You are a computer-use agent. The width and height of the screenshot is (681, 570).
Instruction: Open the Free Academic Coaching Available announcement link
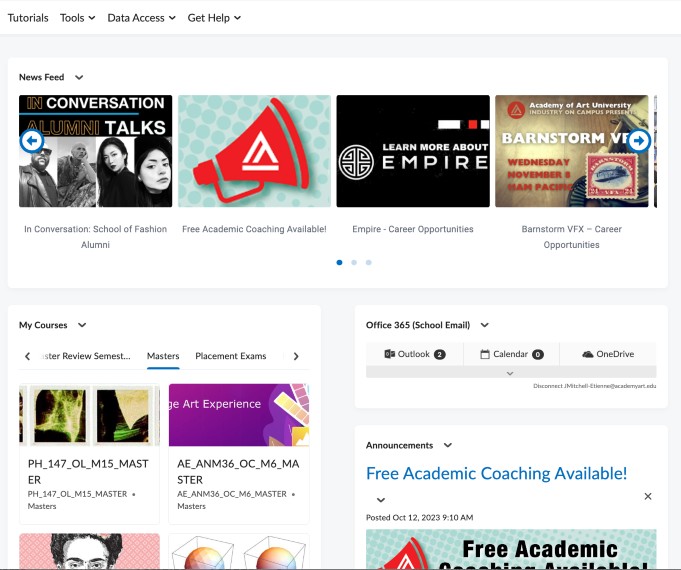(x=496, y=473)
